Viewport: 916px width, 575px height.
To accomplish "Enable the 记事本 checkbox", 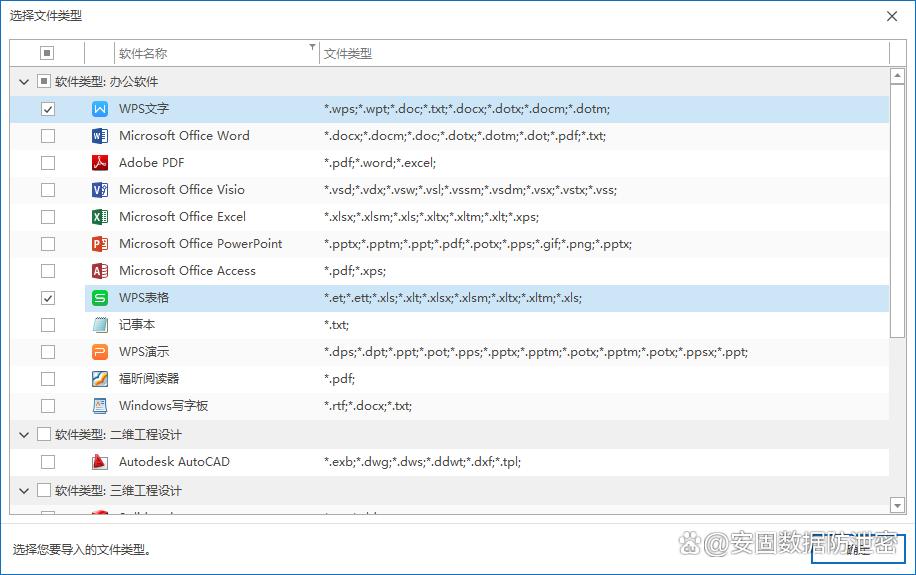I will click(x=48, y=325).
